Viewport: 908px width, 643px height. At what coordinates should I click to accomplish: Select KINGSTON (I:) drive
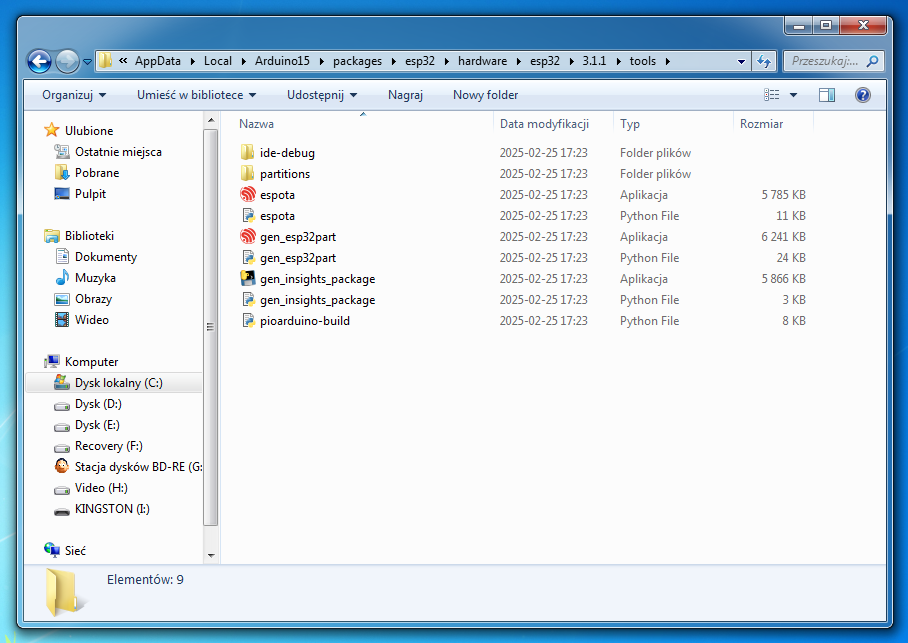tap(112, 509)
